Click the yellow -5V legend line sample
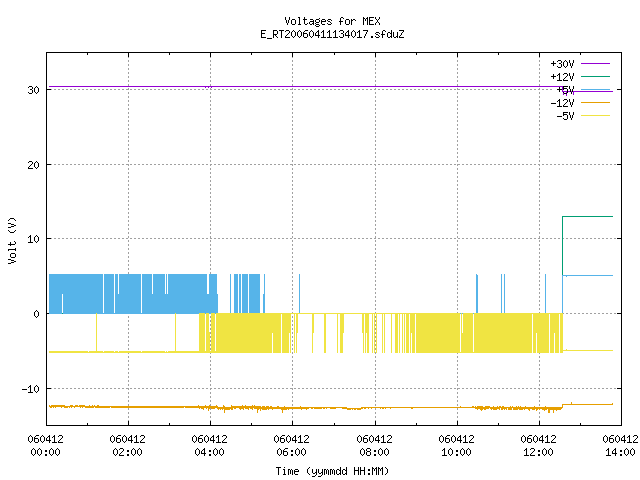 595,116
